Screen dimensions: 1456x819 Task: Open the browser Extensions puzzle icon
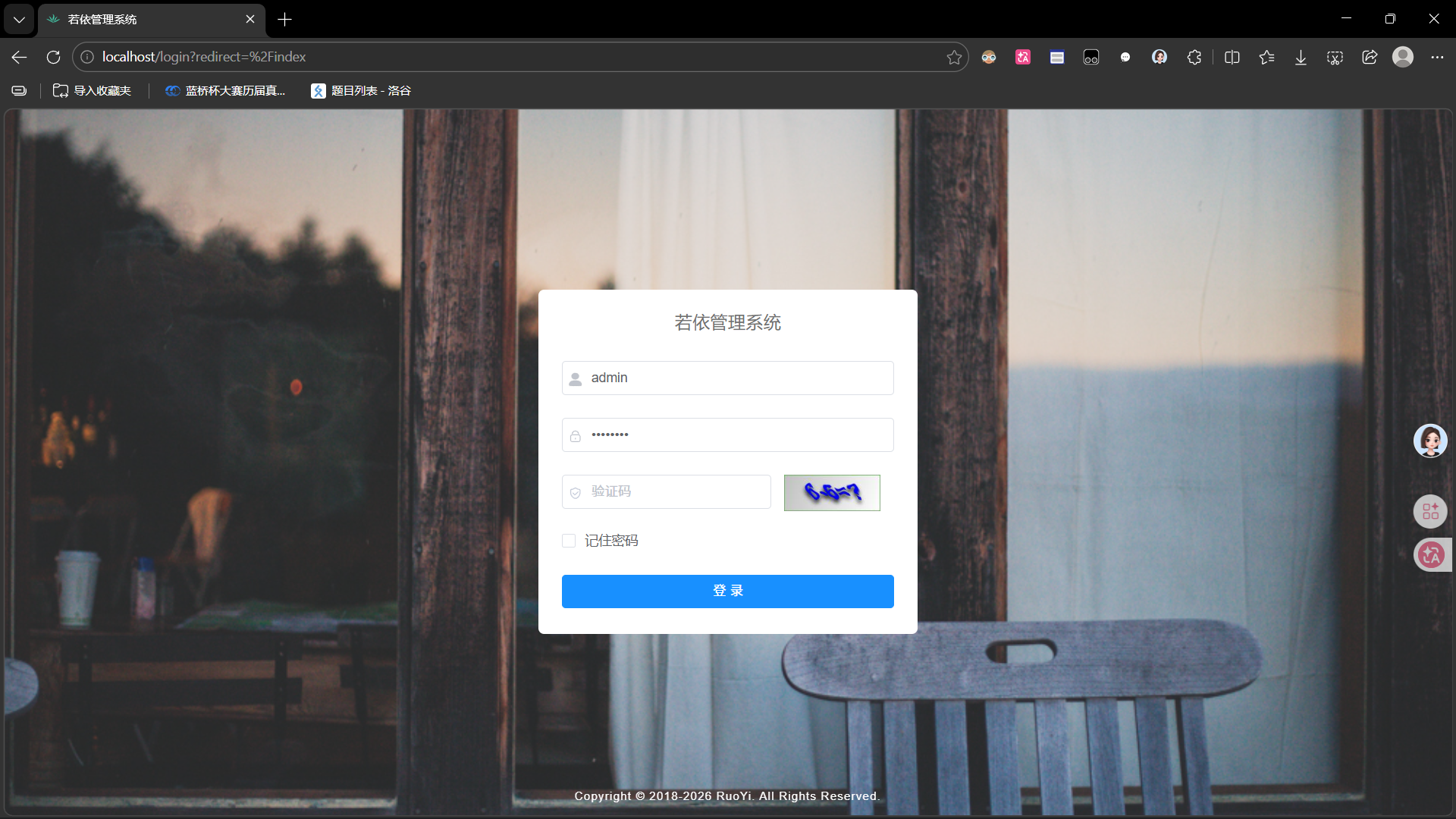(x=1194, y=57)
